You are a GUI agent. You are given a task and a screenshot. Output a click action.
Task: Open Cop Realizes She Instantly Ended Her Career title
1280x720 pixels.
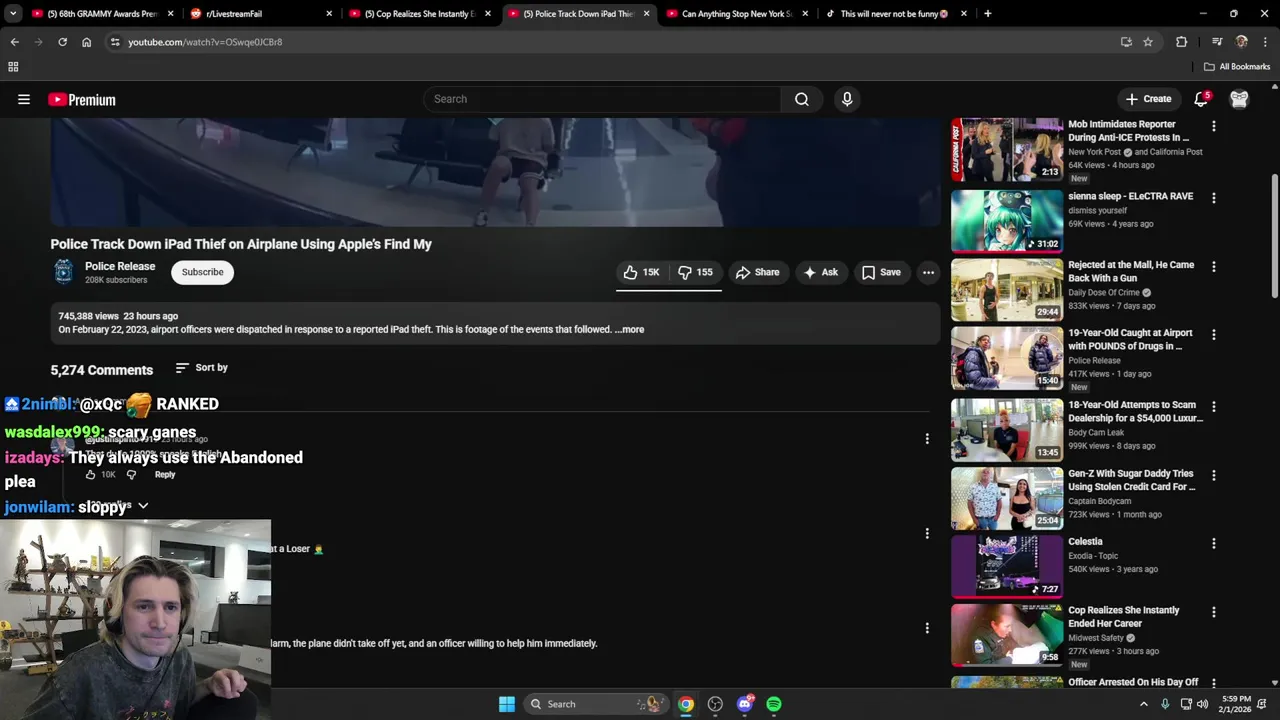point(1123,617)
